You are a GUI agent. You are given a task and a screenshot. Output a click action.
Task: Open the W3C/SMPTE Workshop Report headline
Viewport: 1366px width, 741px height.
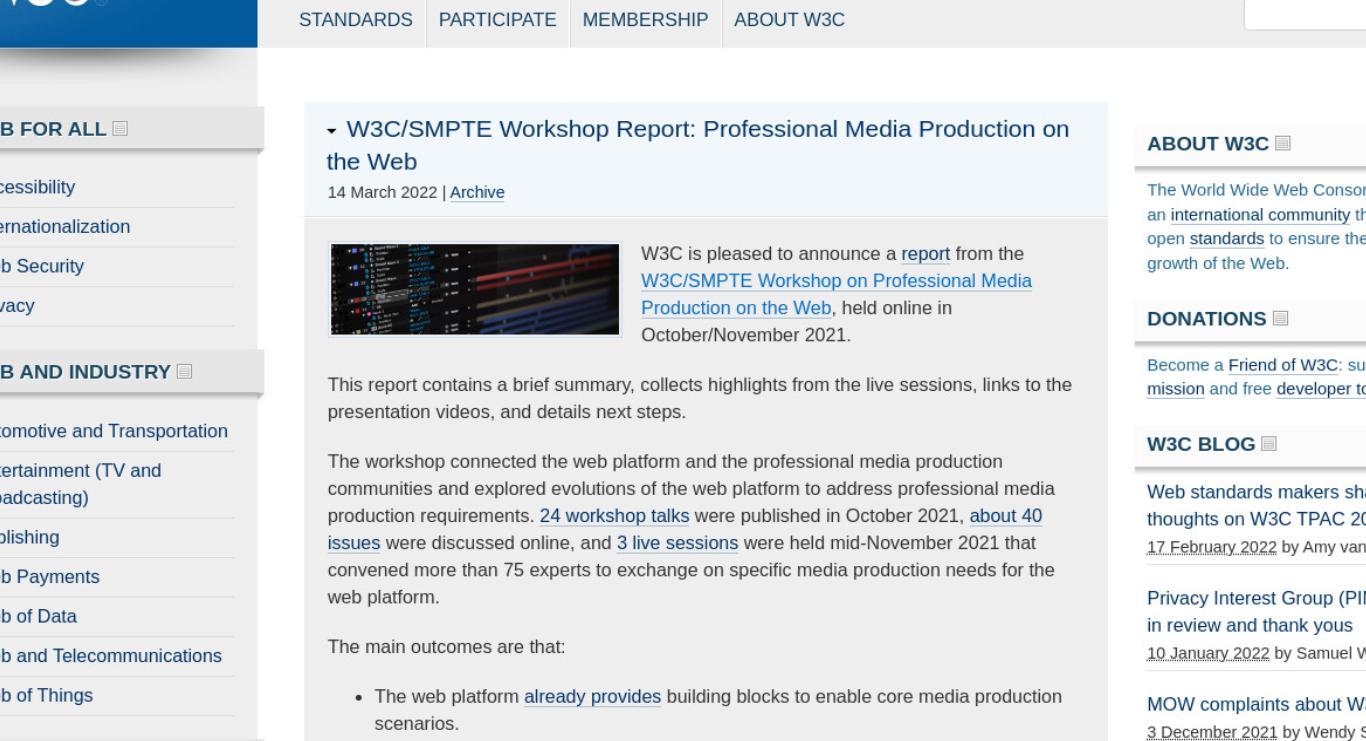(697, 145)
